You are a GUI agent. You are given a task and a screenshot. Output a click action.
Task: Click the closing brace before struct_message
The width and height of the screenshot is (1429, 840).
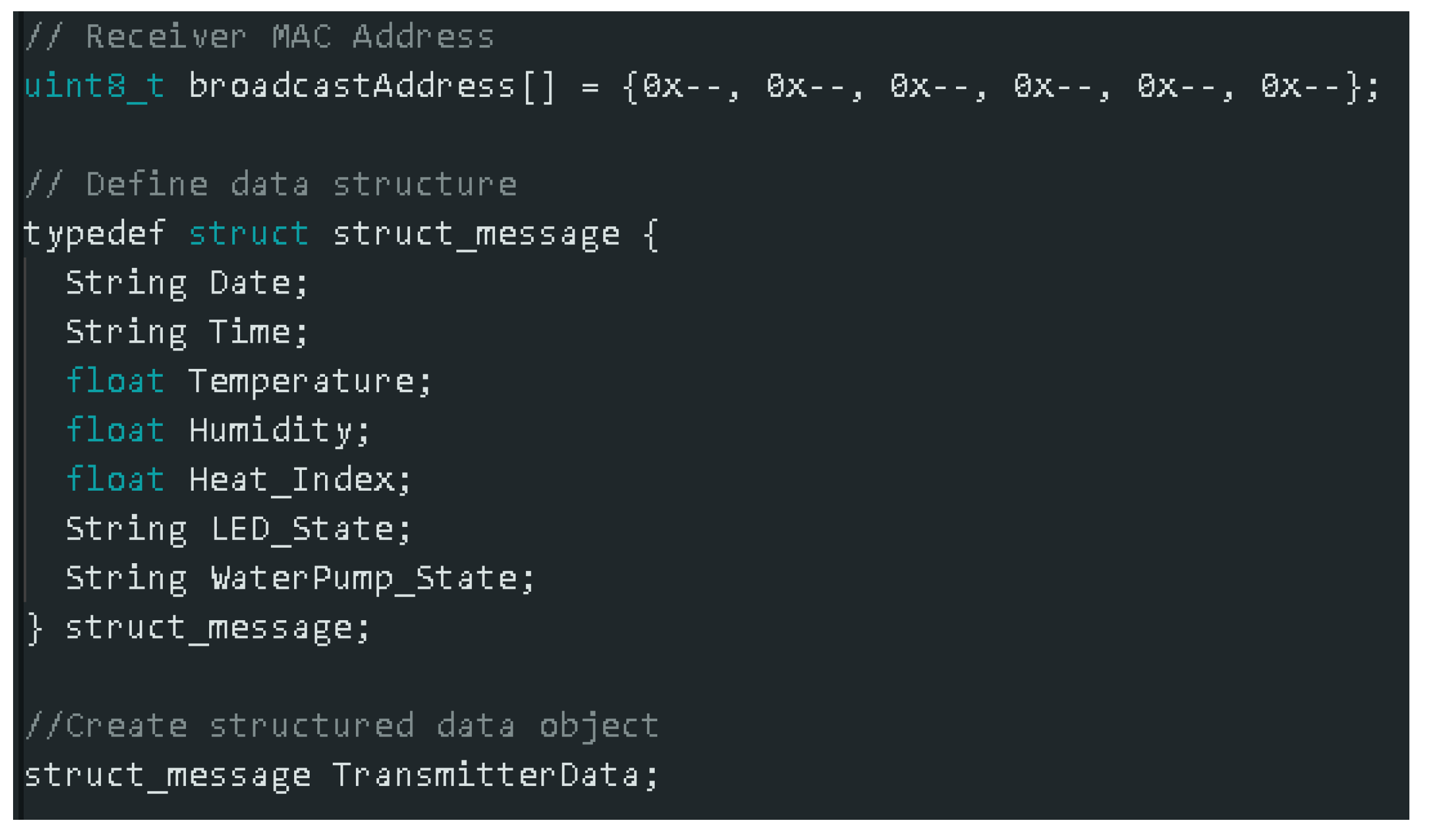pyautogui.click(x=34, y=628)
